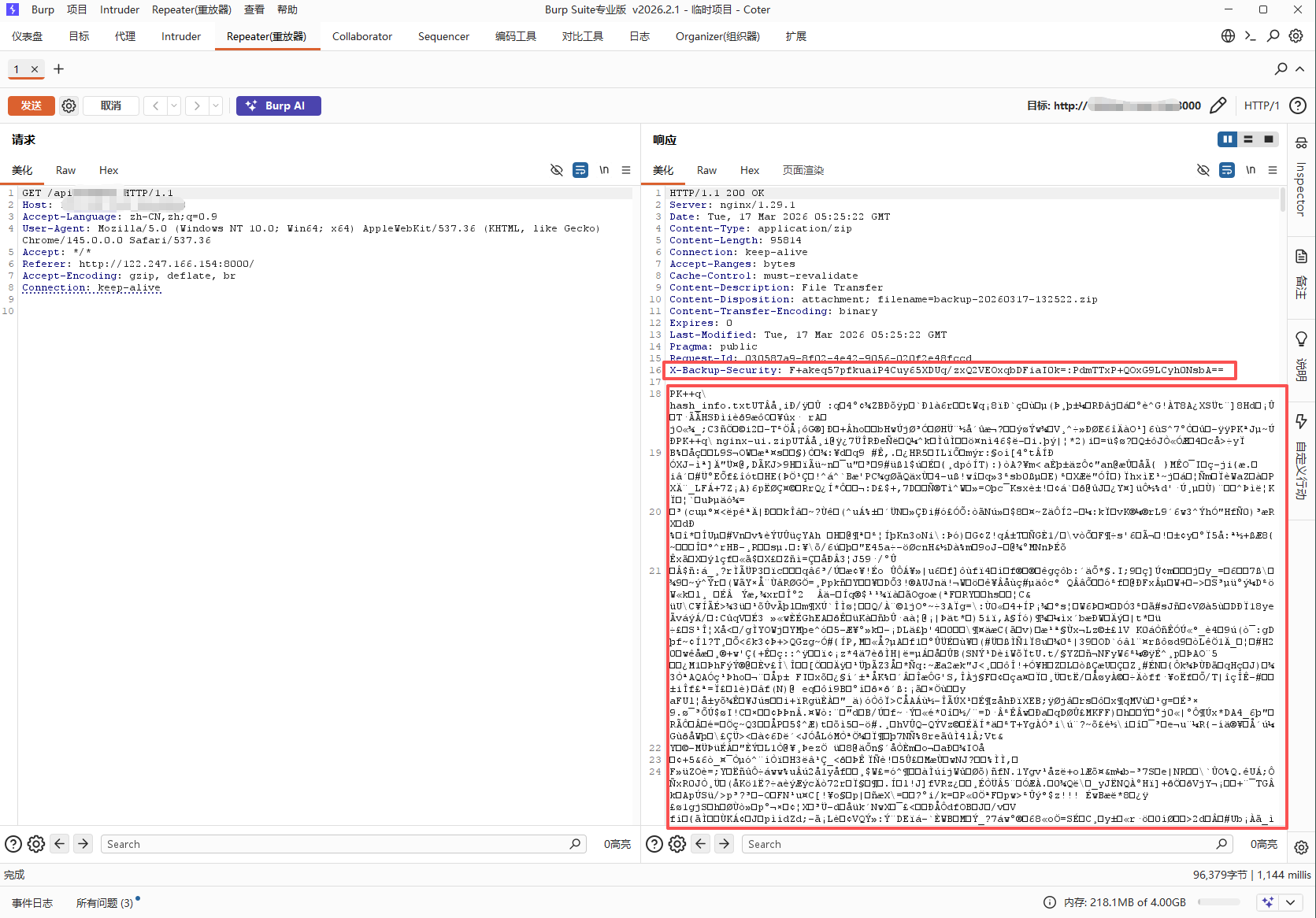Expand the previous-request history dropdown

(x=174, y=105)
